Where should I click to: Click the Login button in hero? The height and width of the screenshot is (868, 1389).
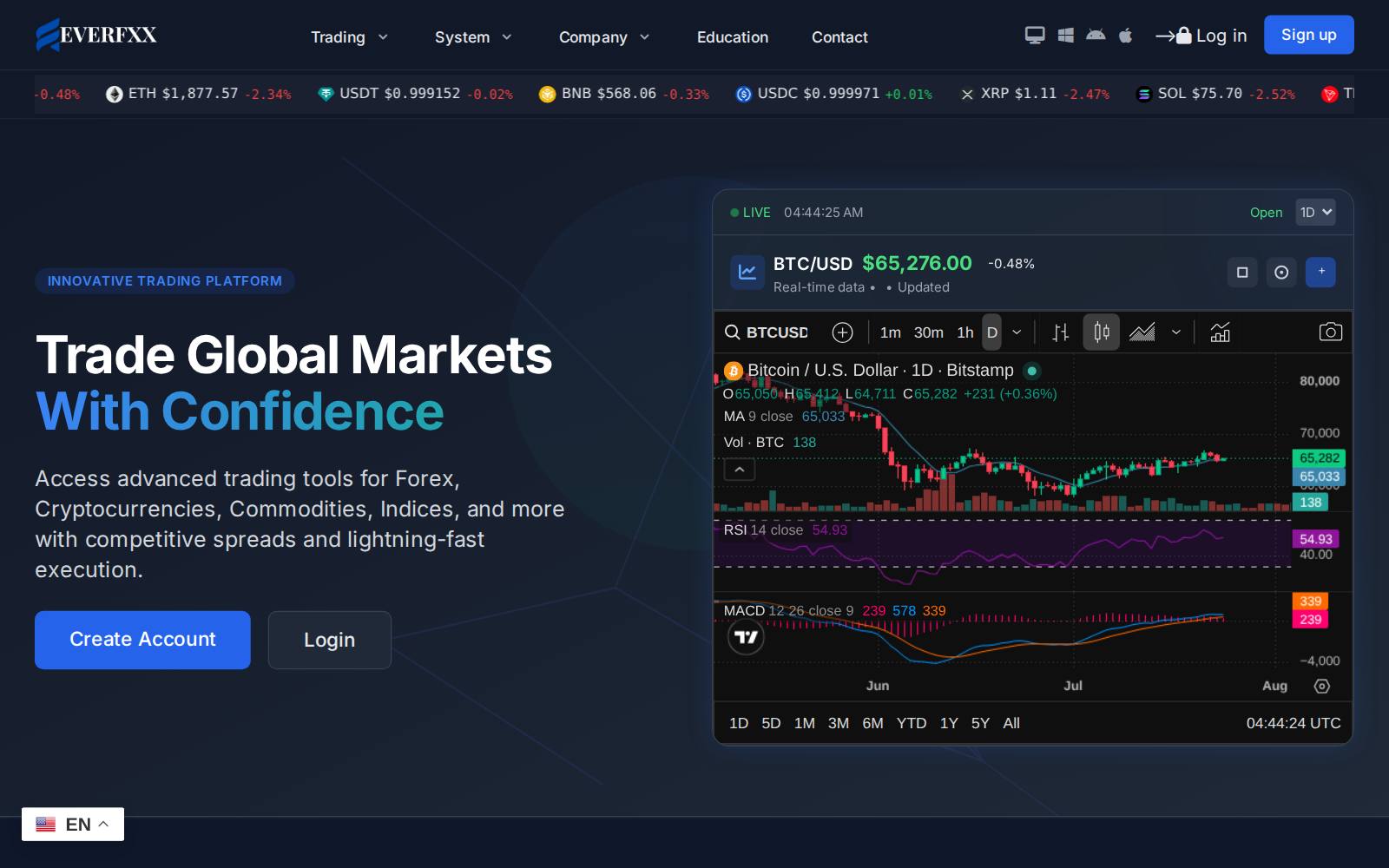(x=330, y=640)
